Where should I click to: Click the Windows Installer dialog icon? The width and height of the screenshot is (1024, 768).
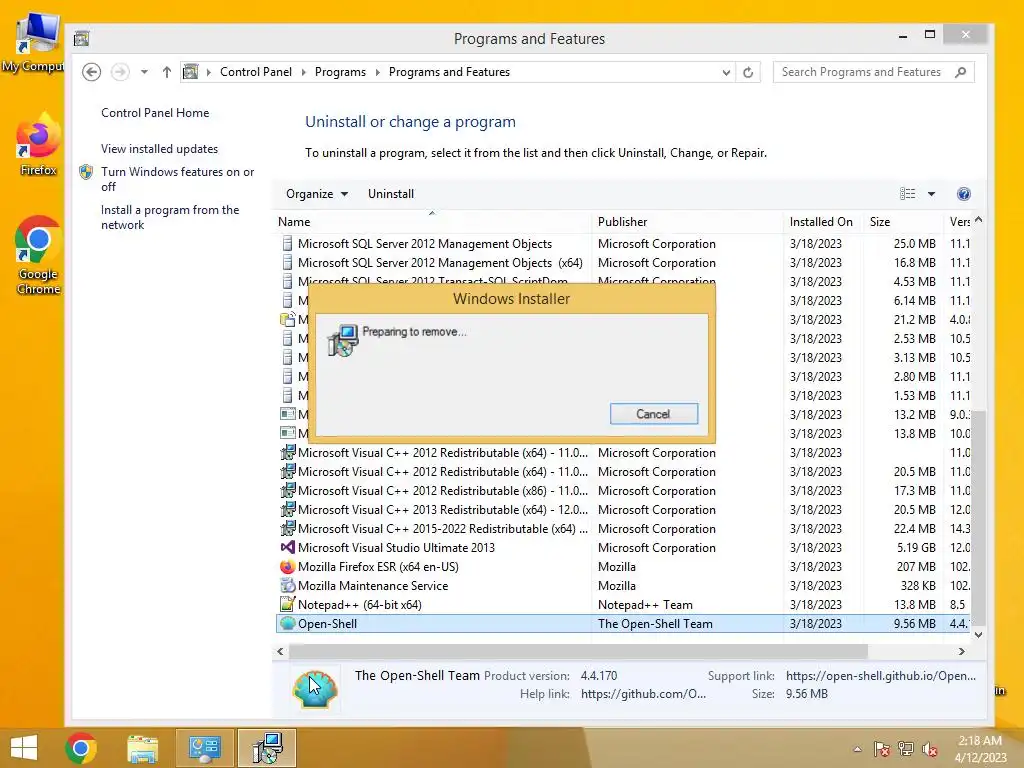[x=344, y=340]
